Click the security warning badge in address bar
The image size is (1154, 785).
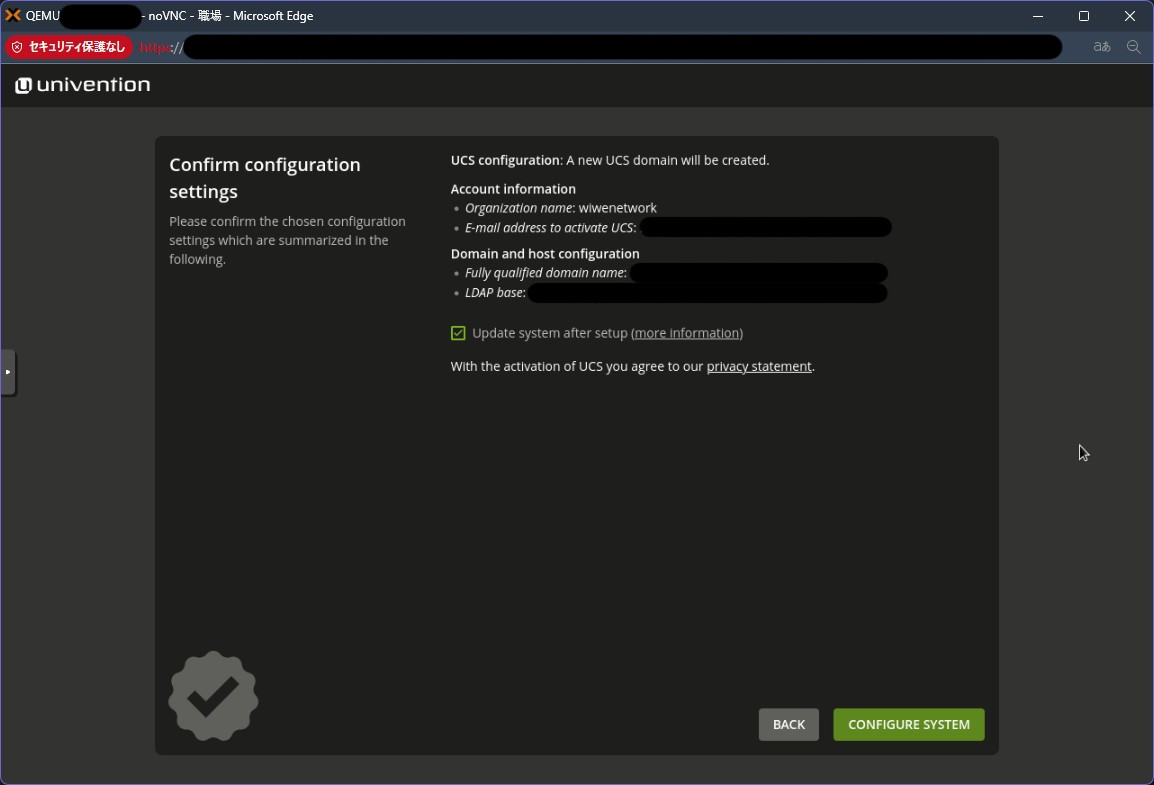tap(69, 47)
